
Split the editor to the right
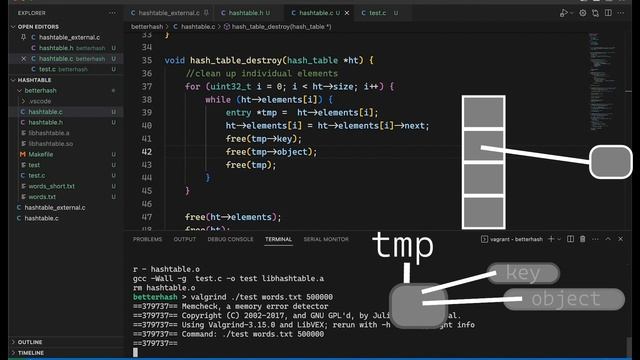pyautogui.click(x=608, y=13)
